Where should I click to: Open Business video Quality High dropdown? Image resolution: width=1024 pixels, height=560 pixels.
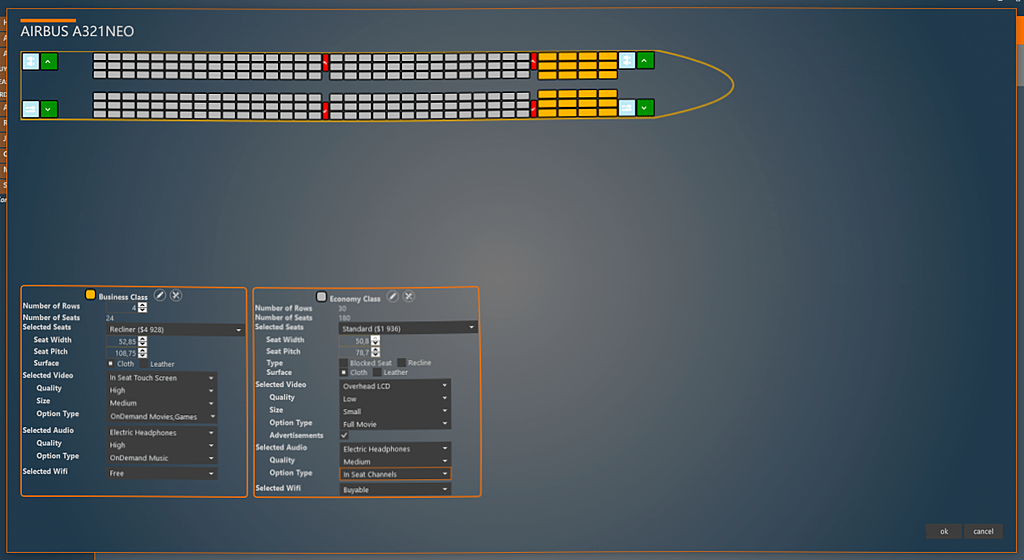click(161, 390)
